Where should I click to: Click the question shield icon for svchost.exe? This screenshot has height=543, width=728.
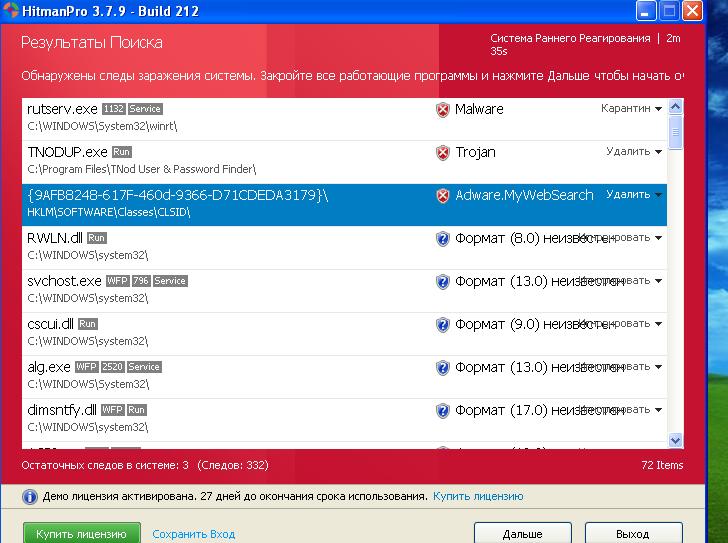click(443, 282)
